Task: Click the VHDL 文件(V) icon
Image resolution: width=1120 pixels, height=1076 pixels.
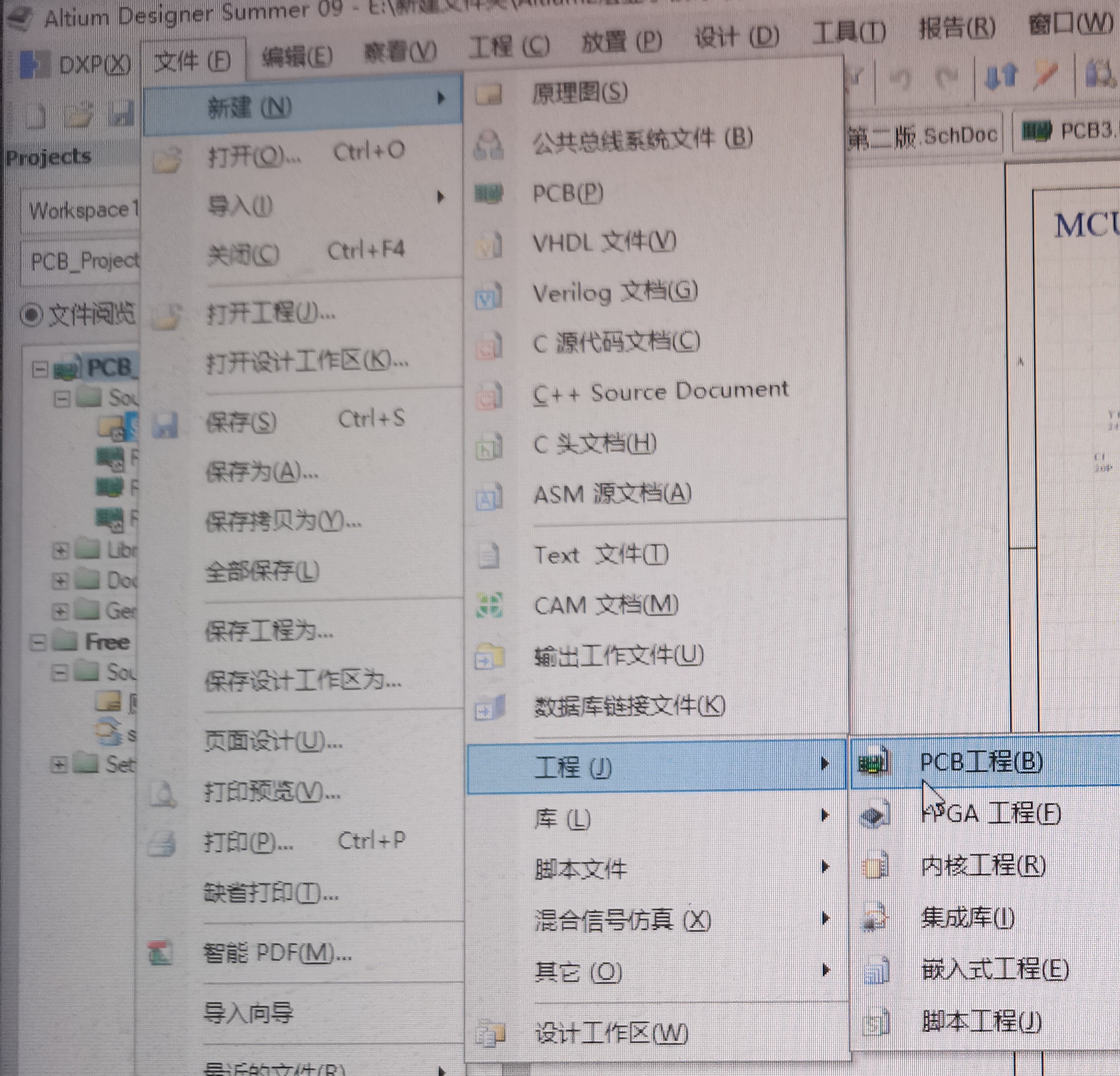Action: coord(489,246)
